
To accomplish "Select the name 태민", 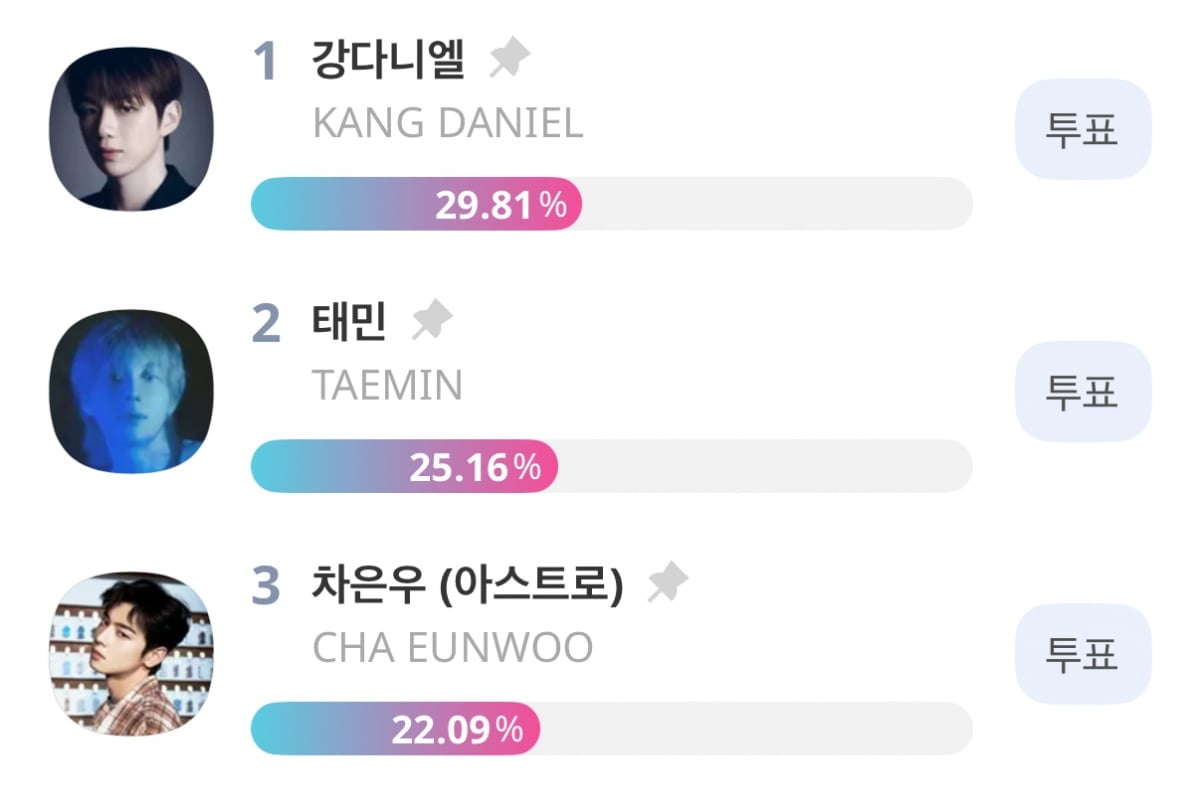I will coord(349,324).
